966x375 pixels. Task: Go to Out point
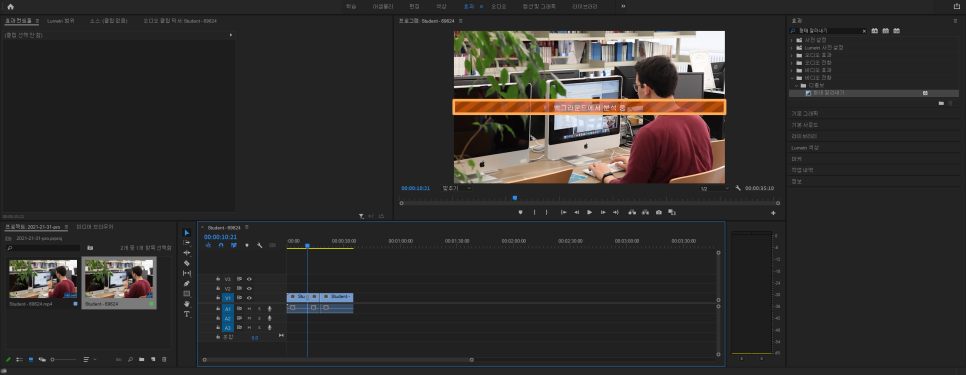coord(615,212)
